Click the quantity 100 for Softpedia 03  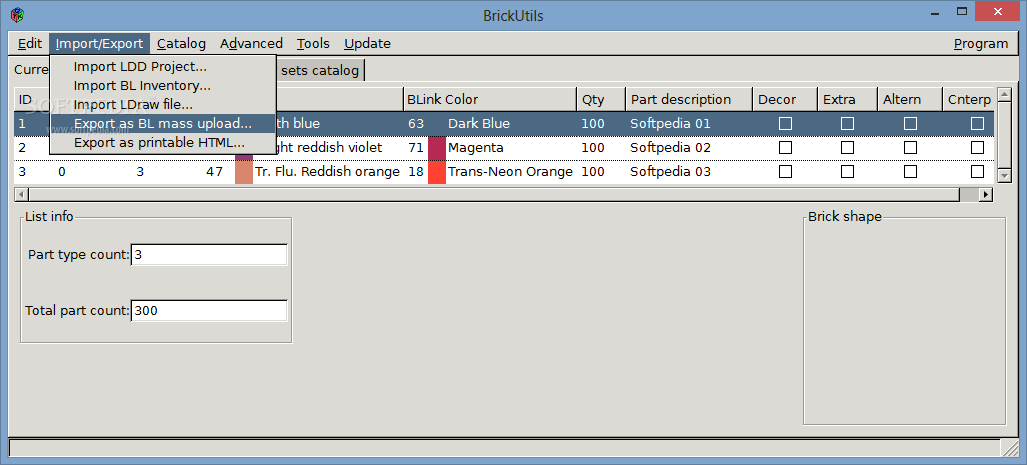click(x=593, y=172)
